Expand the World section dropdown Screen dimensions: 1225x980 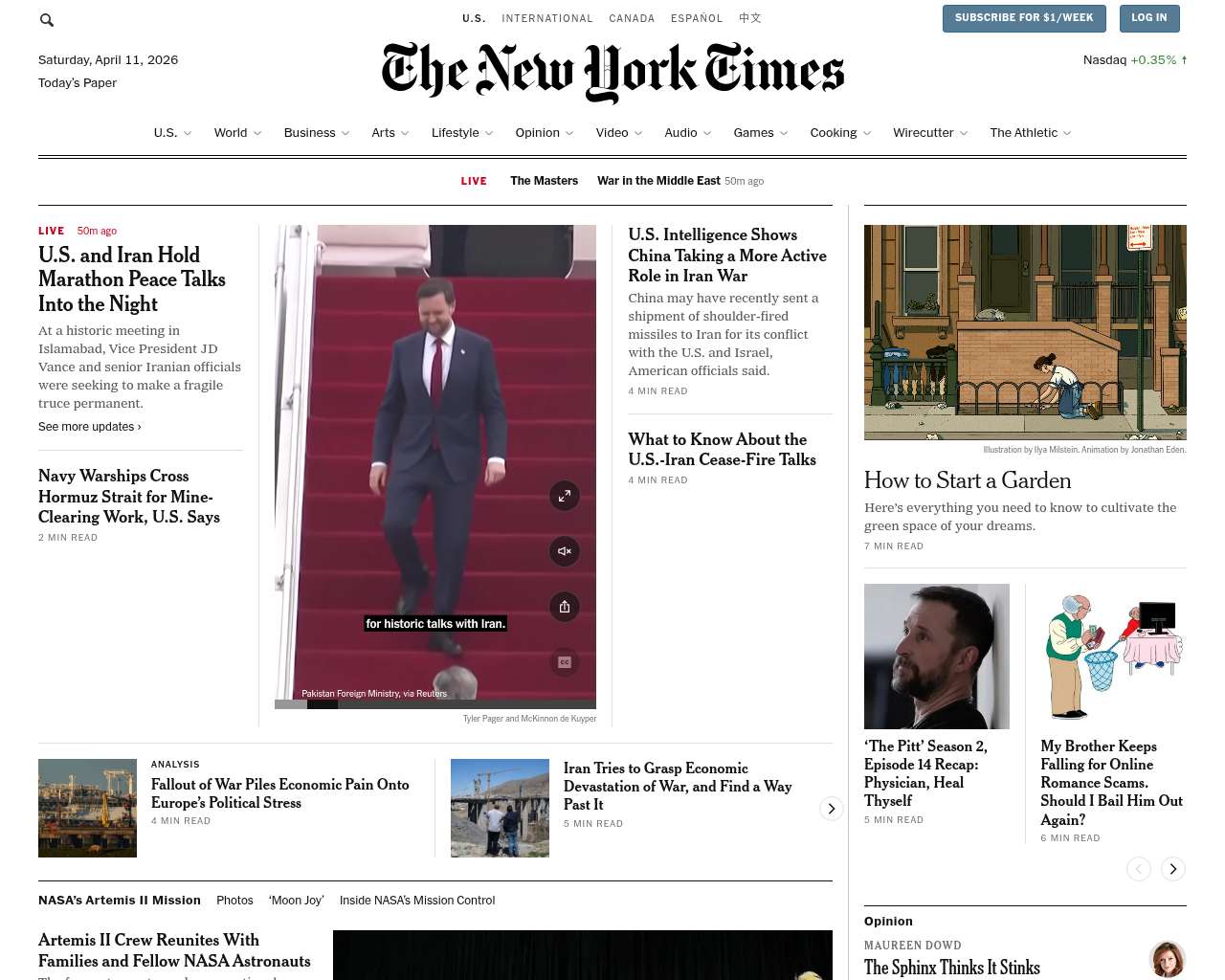[237, 133]
